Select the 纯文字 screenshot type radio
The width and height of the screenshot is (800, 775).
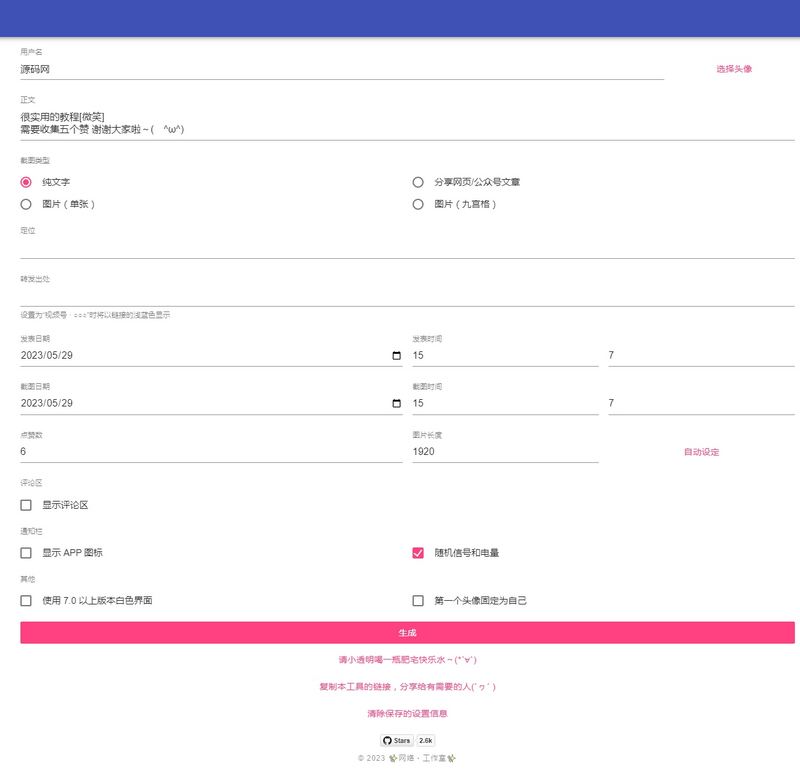pos(24,181)
